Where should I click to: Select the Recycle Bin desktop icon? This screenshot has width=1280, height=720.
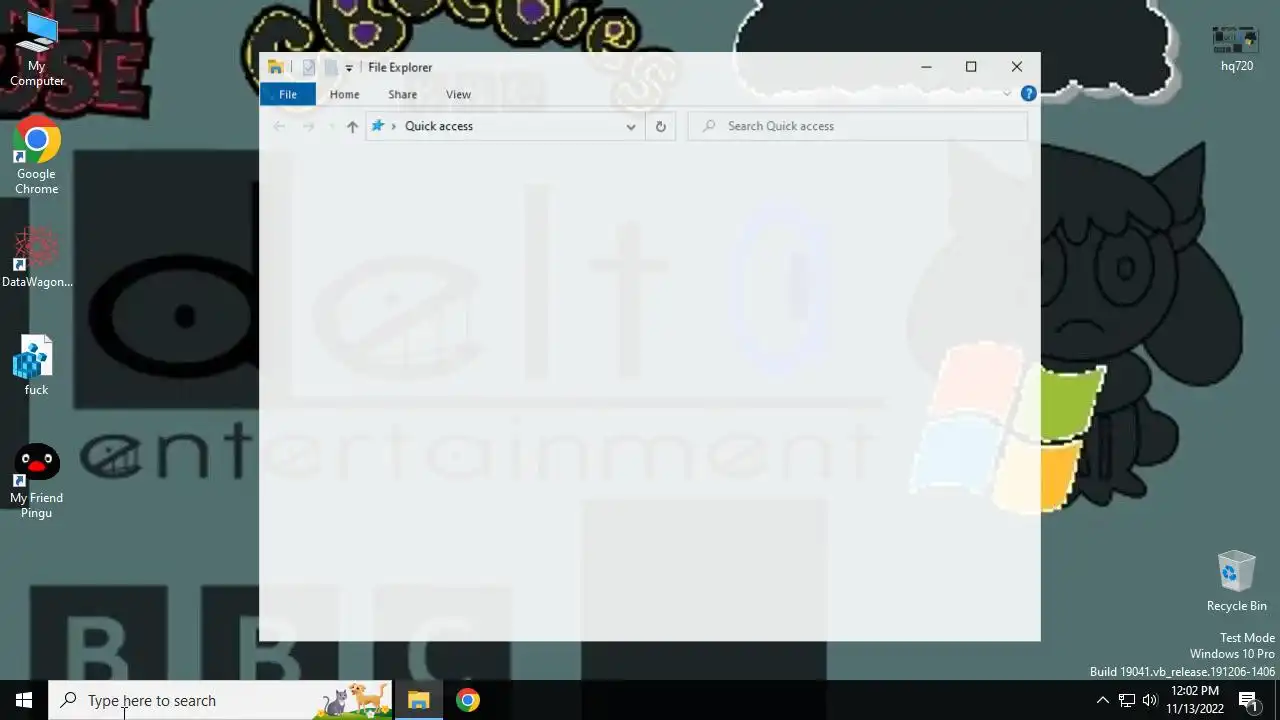pyautogui.click(x=1237, y=581)
